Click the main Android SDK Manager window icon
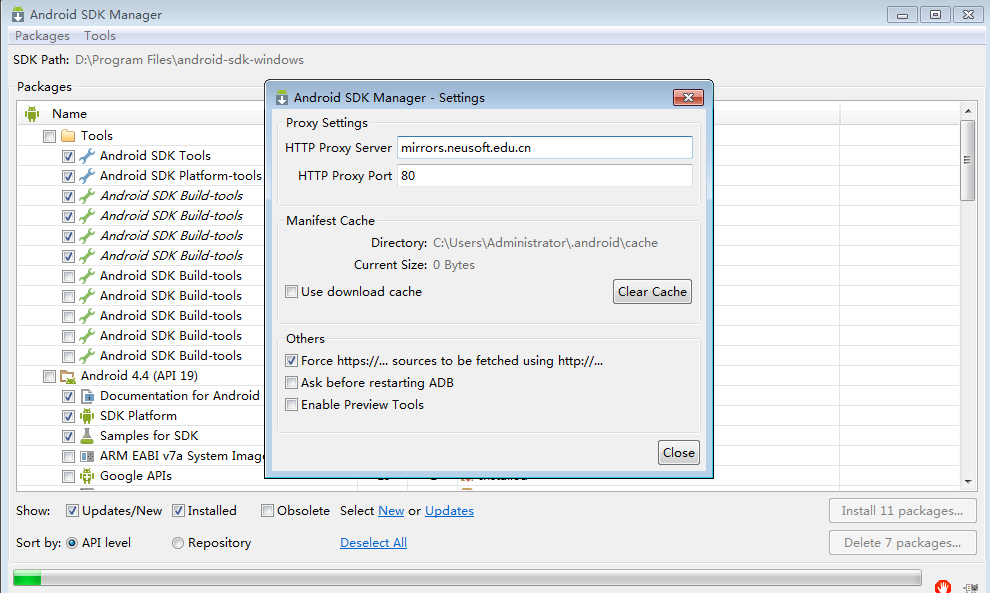This screenshot has height=593, width=990. click(18, 14)
